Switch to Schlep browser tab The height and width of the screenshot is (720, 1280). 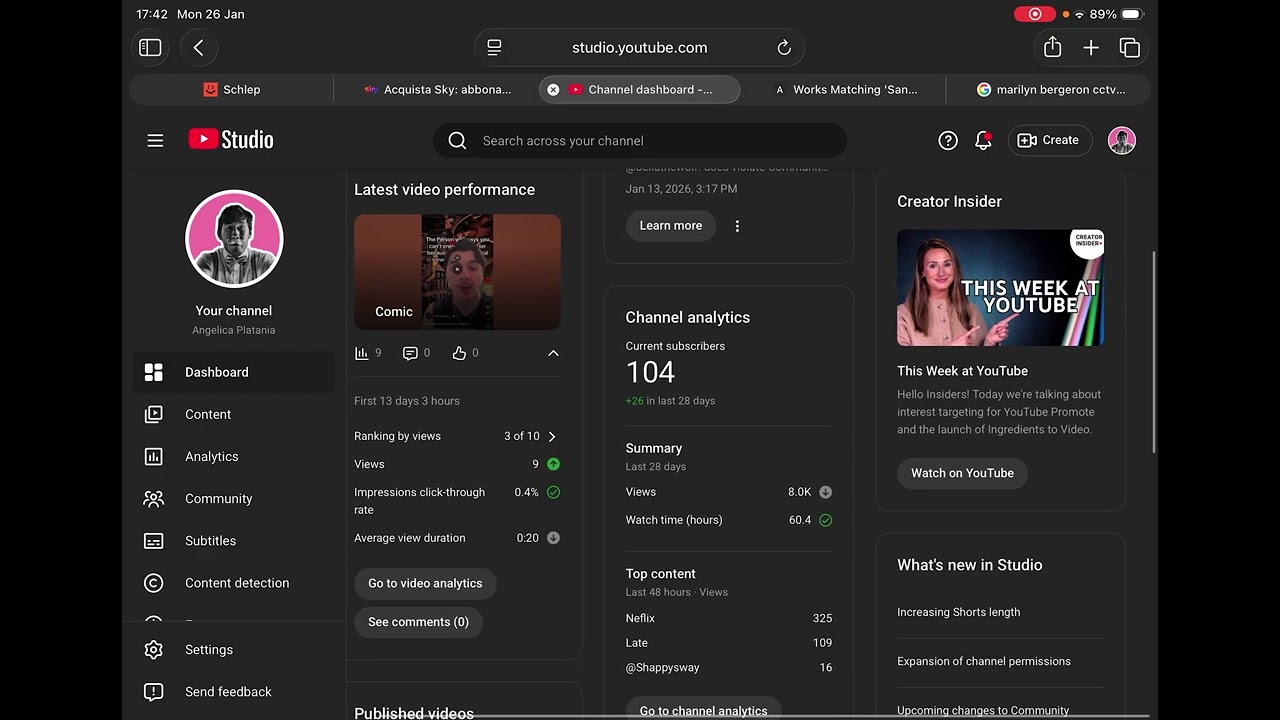click(x=232, y=90)
